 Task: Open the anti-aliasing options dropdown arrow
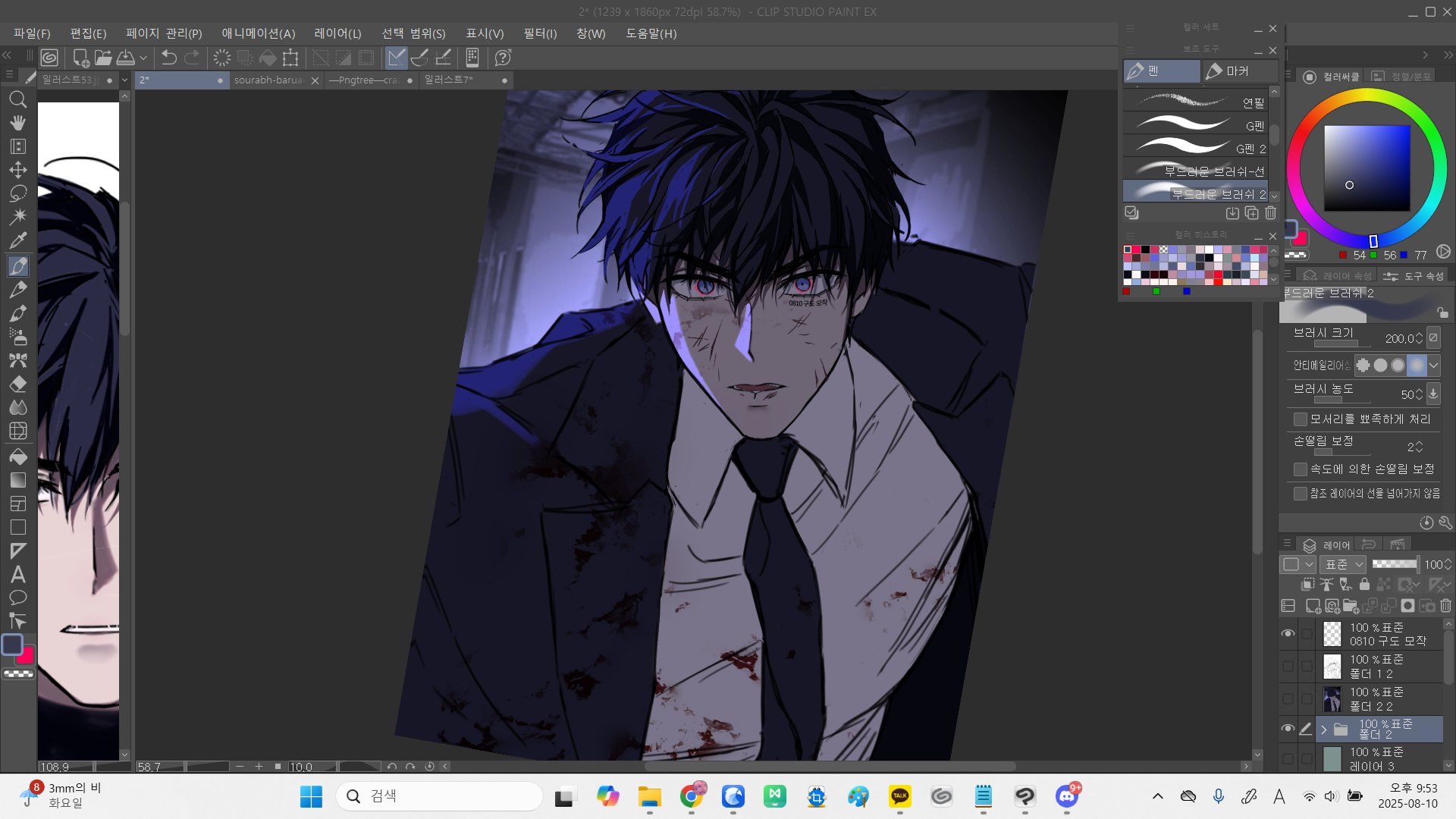1433,366
